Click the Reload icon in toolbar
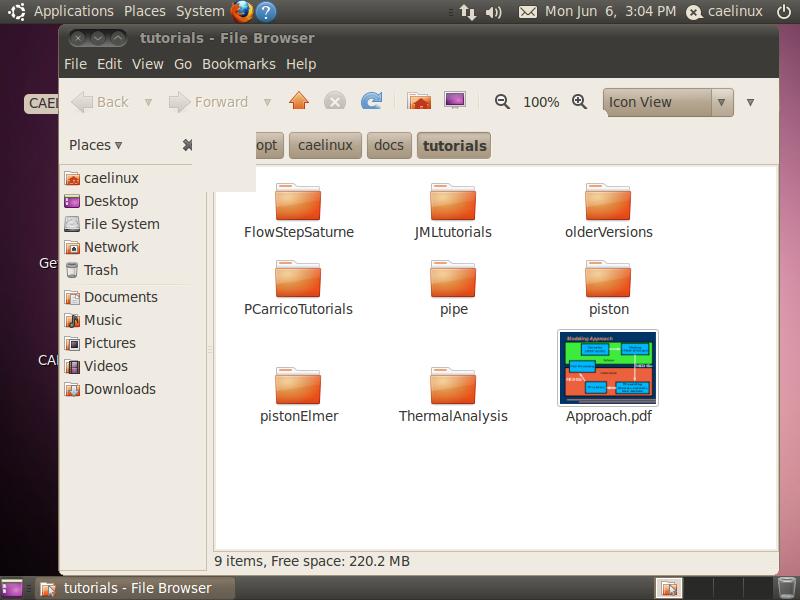The image size is (800, 600). tap(371, 101)
